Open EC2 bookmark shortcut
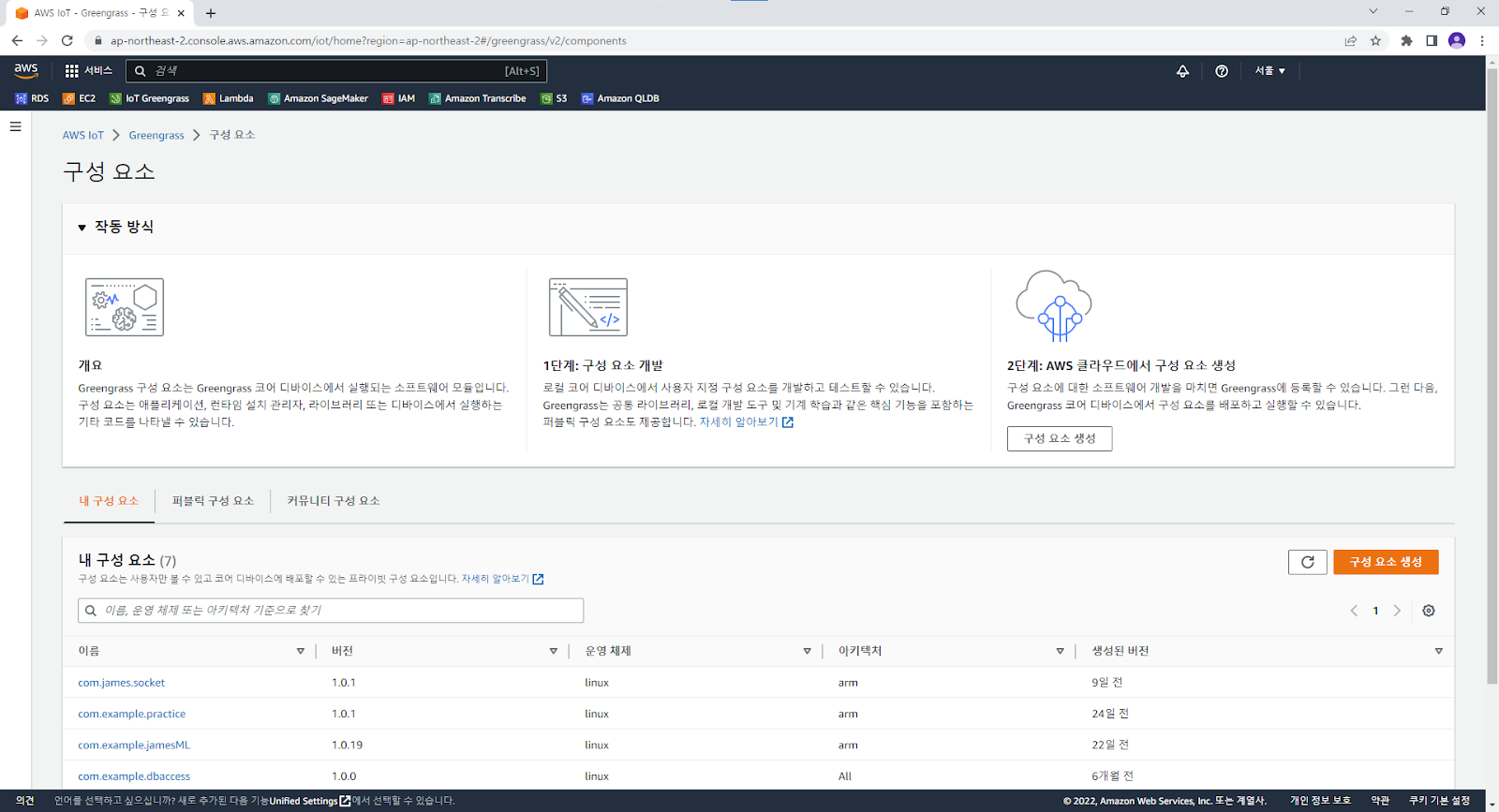The height and width of the screenshot is (812, 1499). point(79,98)
